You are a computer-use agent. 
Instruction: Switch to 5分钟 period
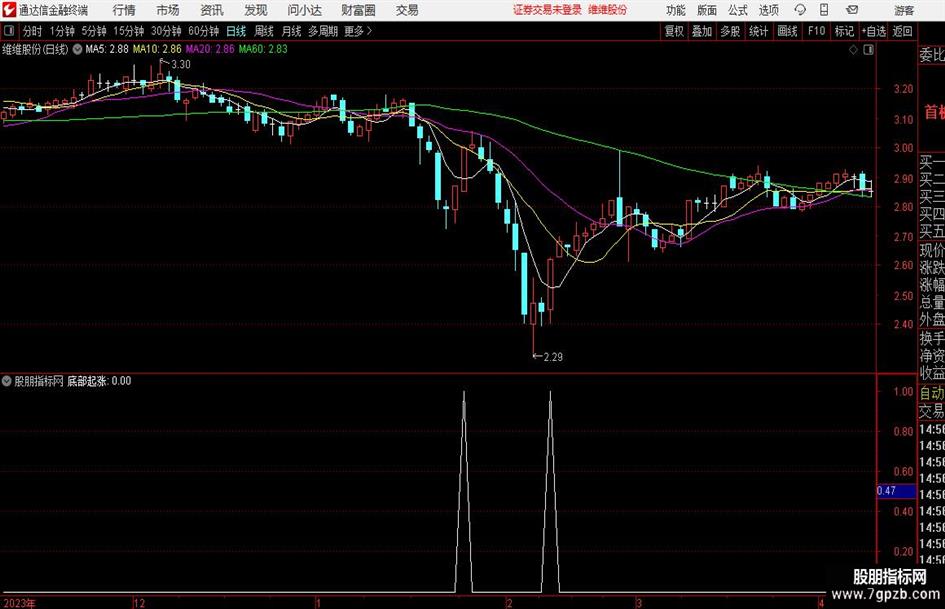tap(93, 31)
